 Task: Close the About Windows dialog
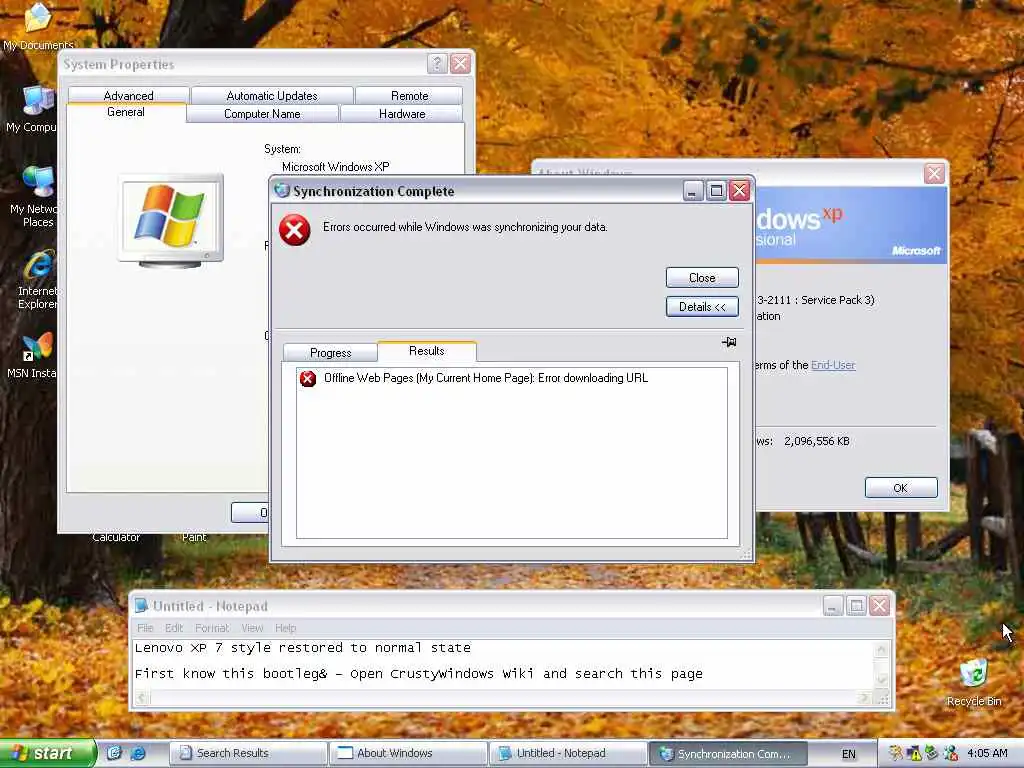coord(934,173)
